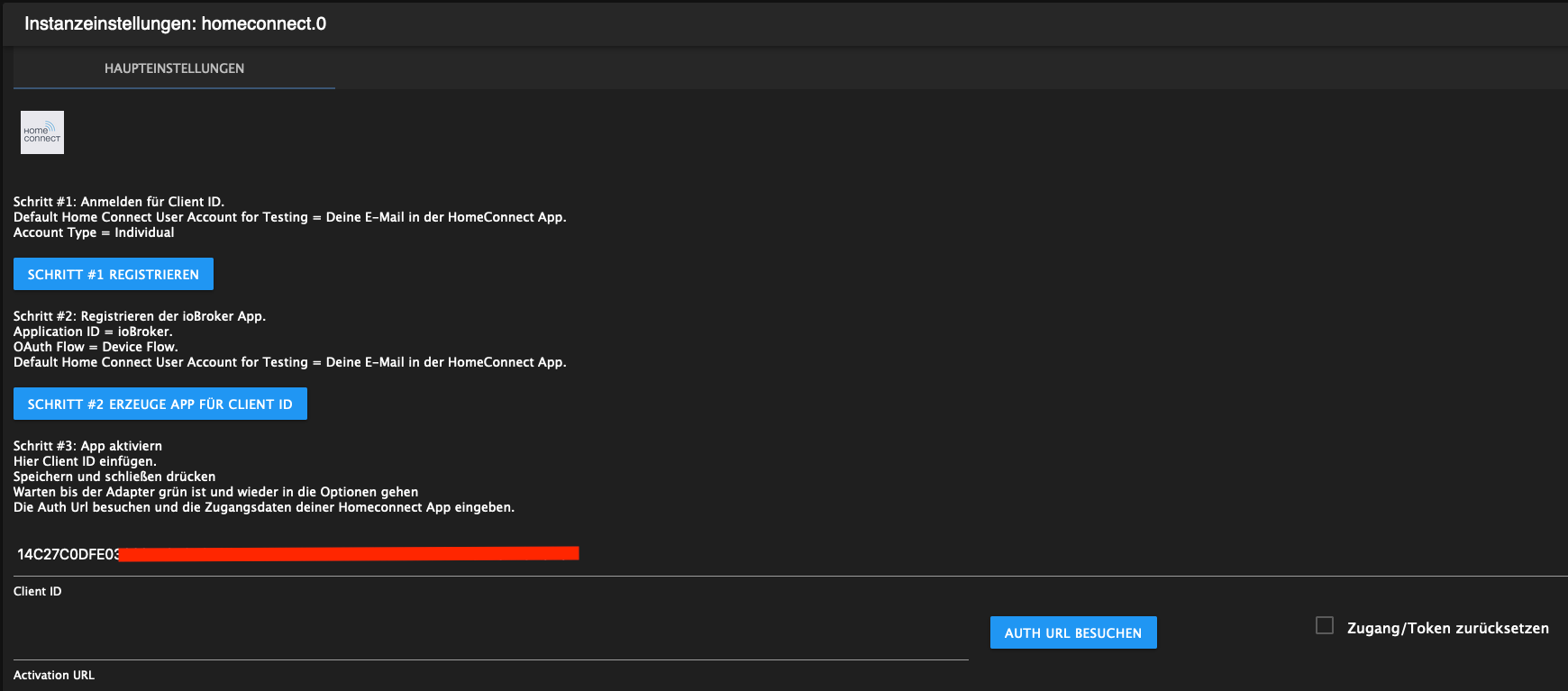Click 'Speichern und schließen drücken' text
Image resolution: width=1568 pixels, height=691 pixels.
pyautogui.click(x=114, y=477)
